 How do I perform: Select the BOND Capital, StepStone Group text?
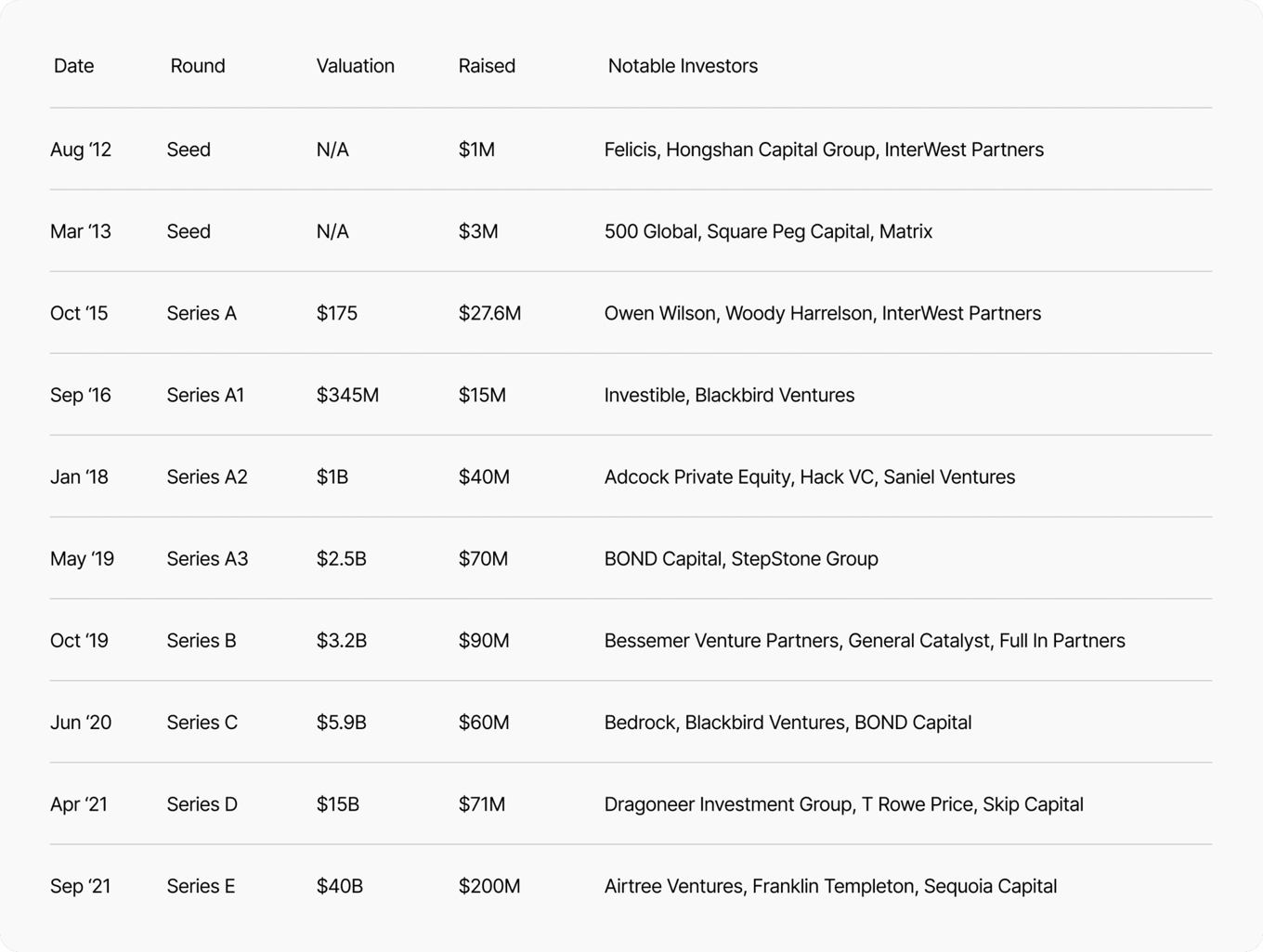click(x=741, y=558)
